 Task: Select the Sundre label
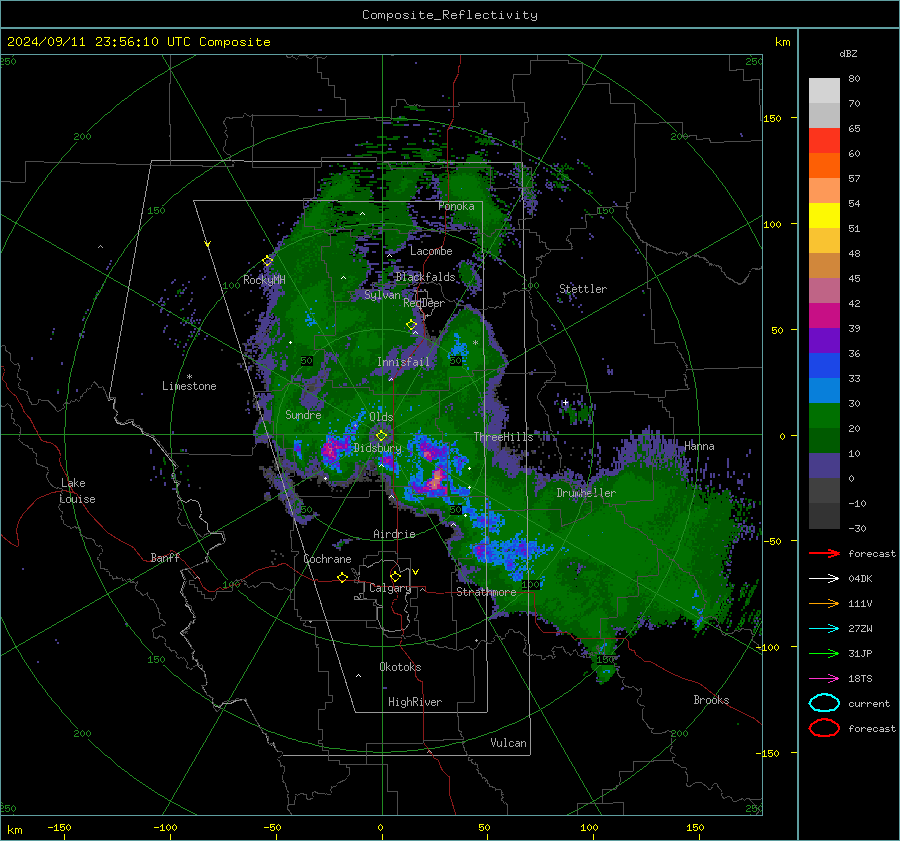[303, 414]
